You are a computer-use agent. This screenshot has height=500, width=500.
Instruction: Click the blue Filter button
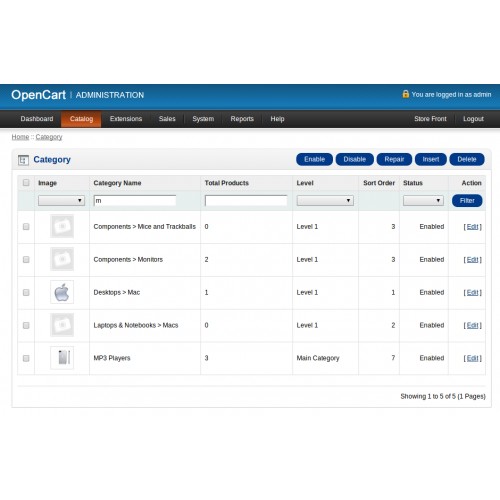point(467,201)
